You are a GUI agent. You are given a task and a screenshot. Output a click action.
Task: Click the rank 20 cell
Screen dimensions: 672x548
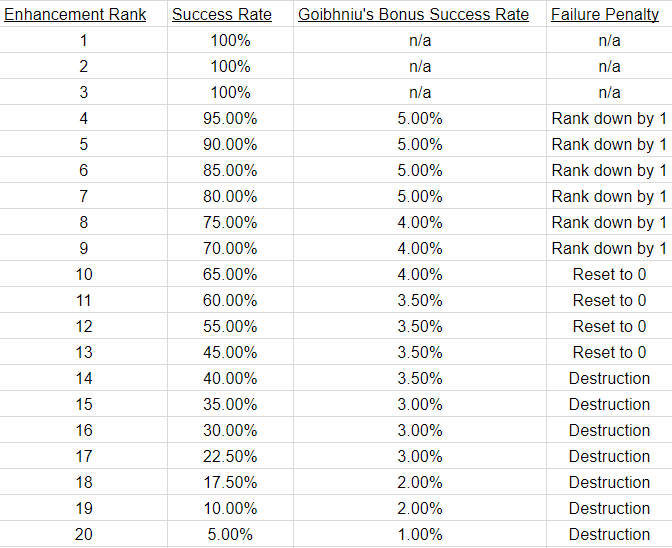(84, 534)
